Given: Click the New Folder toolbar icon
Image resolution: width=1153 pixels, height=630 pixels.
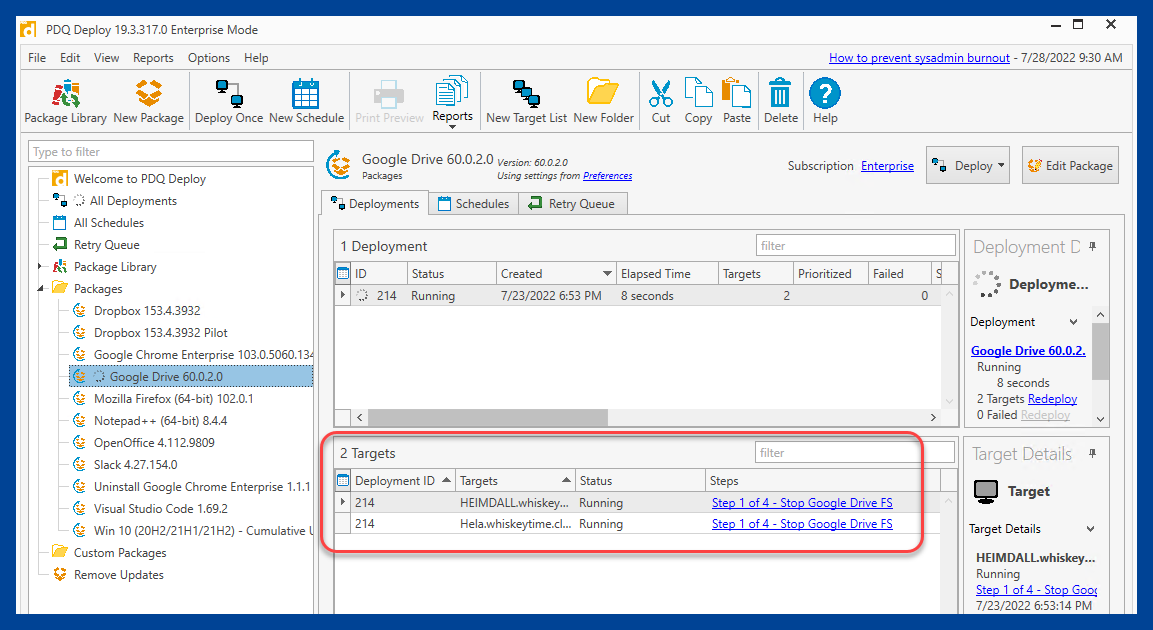Looking at the screenshot, I should click(603, 101).
